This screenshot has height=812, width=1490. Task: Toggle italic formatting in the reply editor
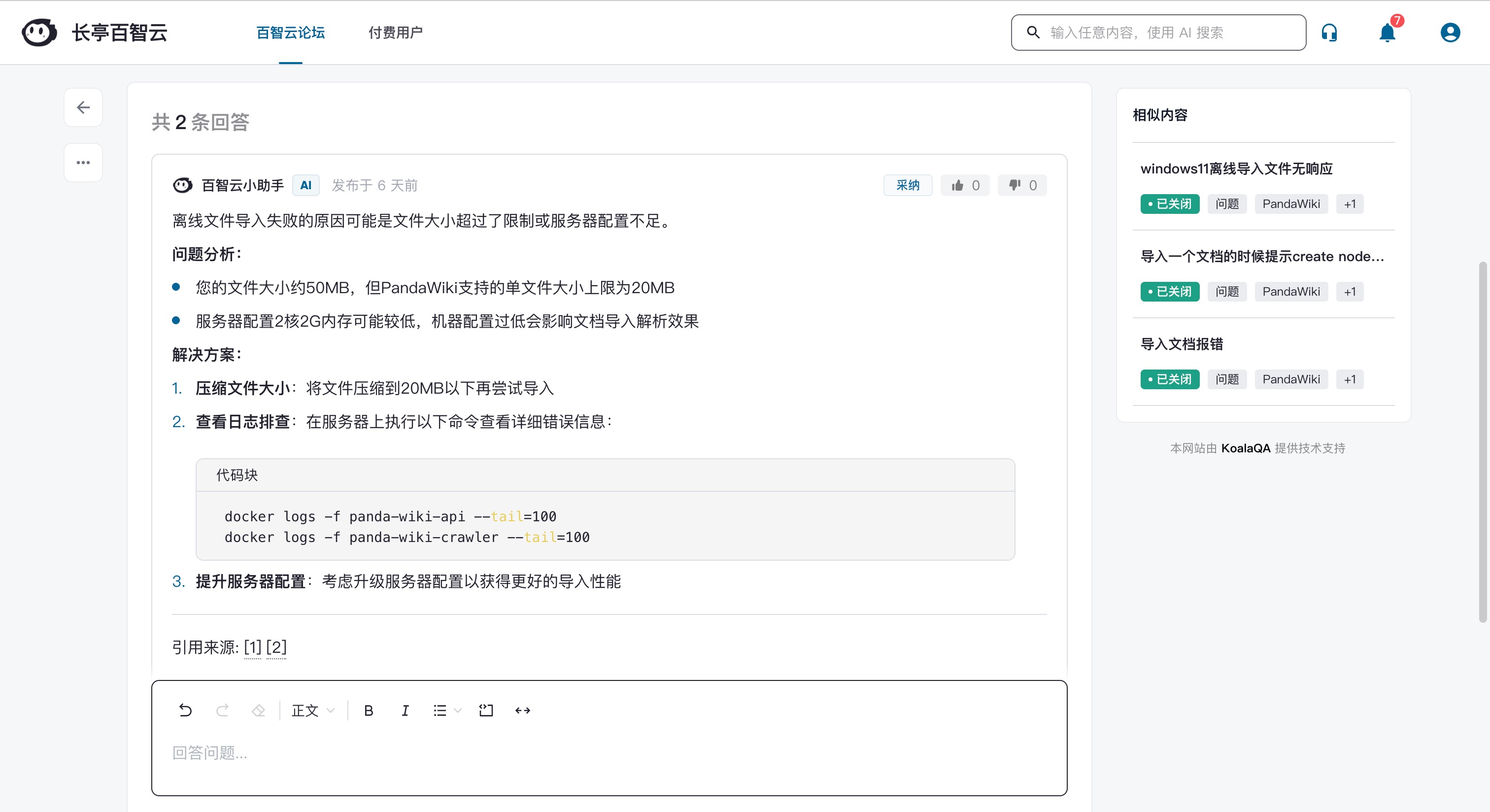coord(405,710)
